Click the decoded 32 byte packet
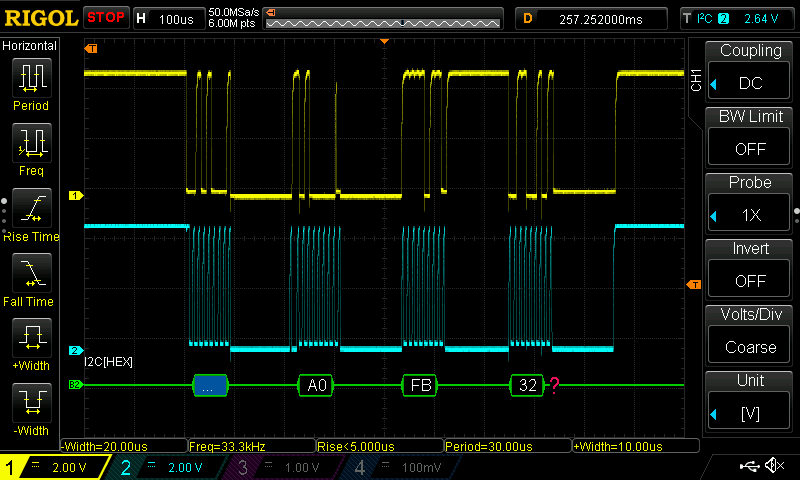800x480 pixels. [x=527, y=385]
